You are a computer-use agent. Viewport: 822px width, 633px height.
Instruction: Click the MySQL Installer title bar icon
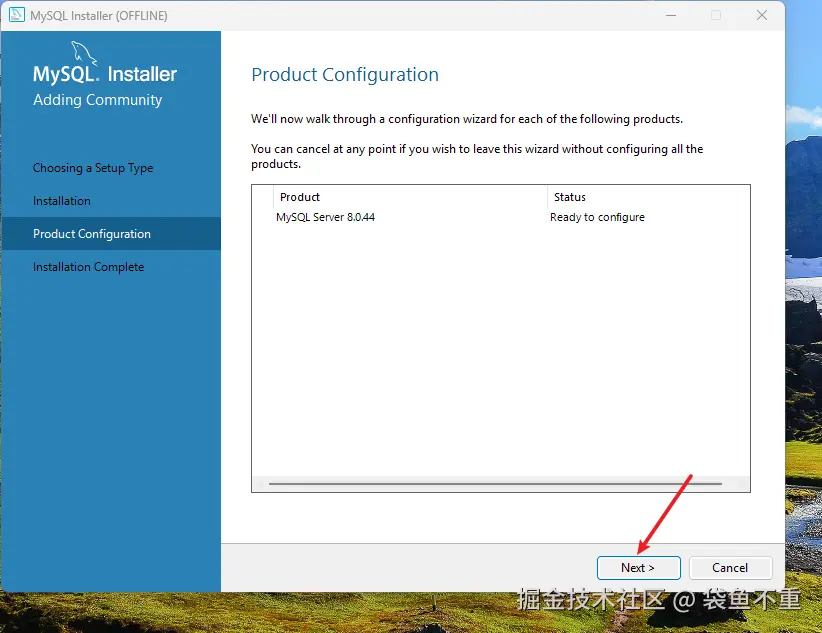tap(17, 15)
